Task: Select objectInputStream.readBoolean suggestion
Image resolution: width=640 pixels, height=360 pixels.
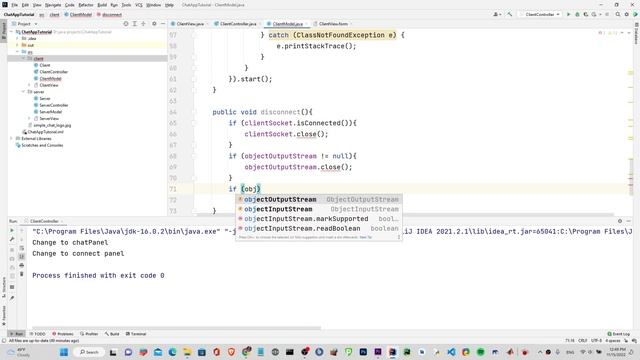Action: pos(319,229)
